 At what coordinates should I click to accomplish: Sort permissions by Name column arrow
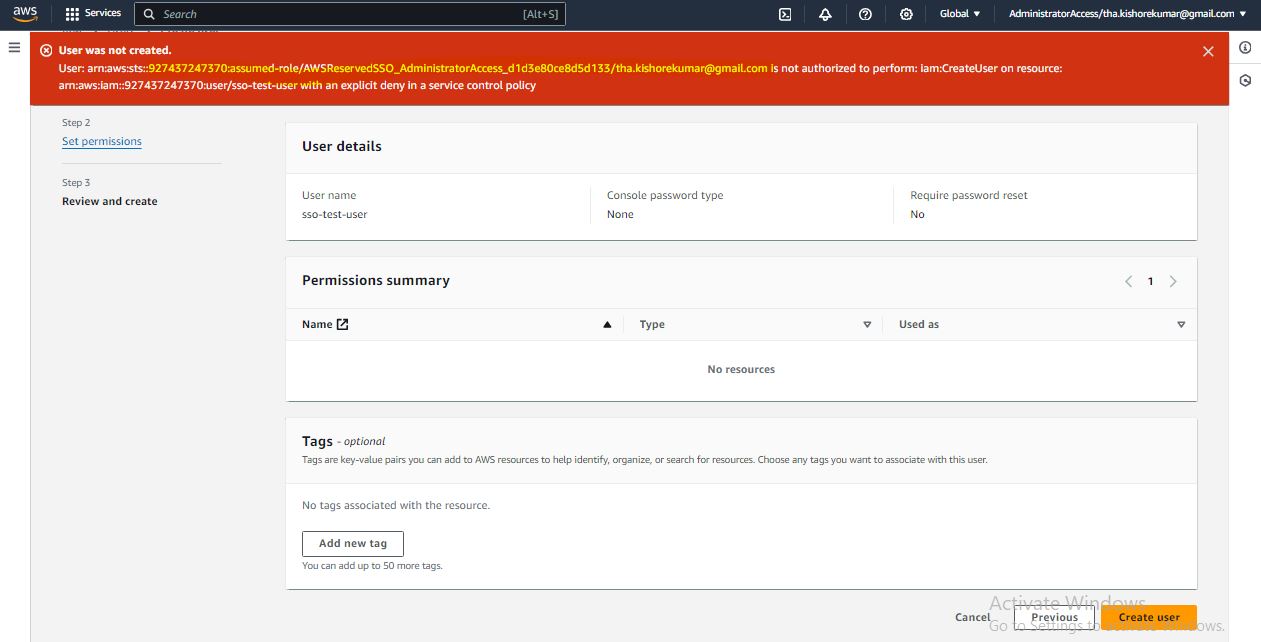tap(607, 325)
